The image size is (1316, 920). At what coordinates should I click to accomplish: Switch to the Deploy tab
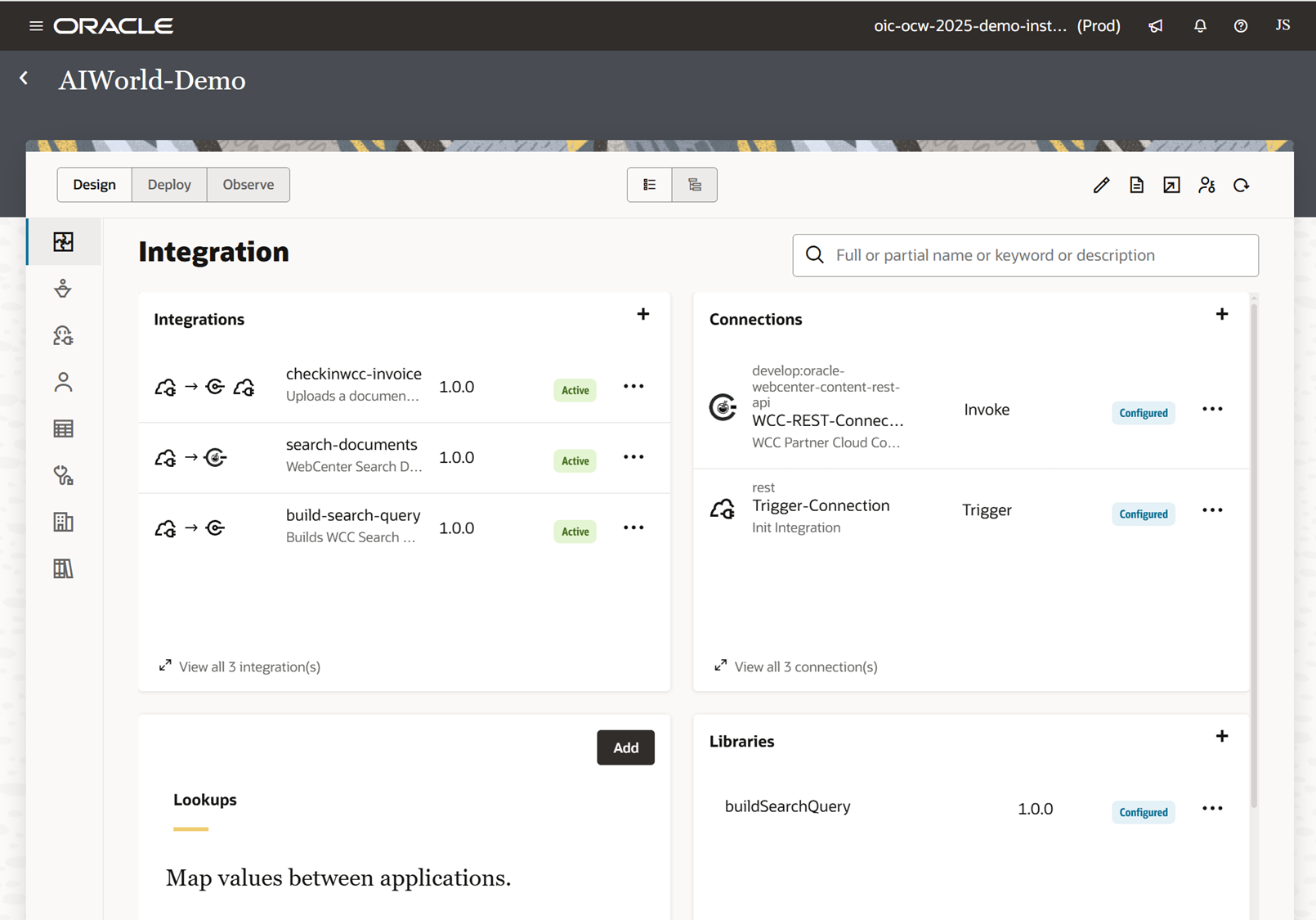168,185
